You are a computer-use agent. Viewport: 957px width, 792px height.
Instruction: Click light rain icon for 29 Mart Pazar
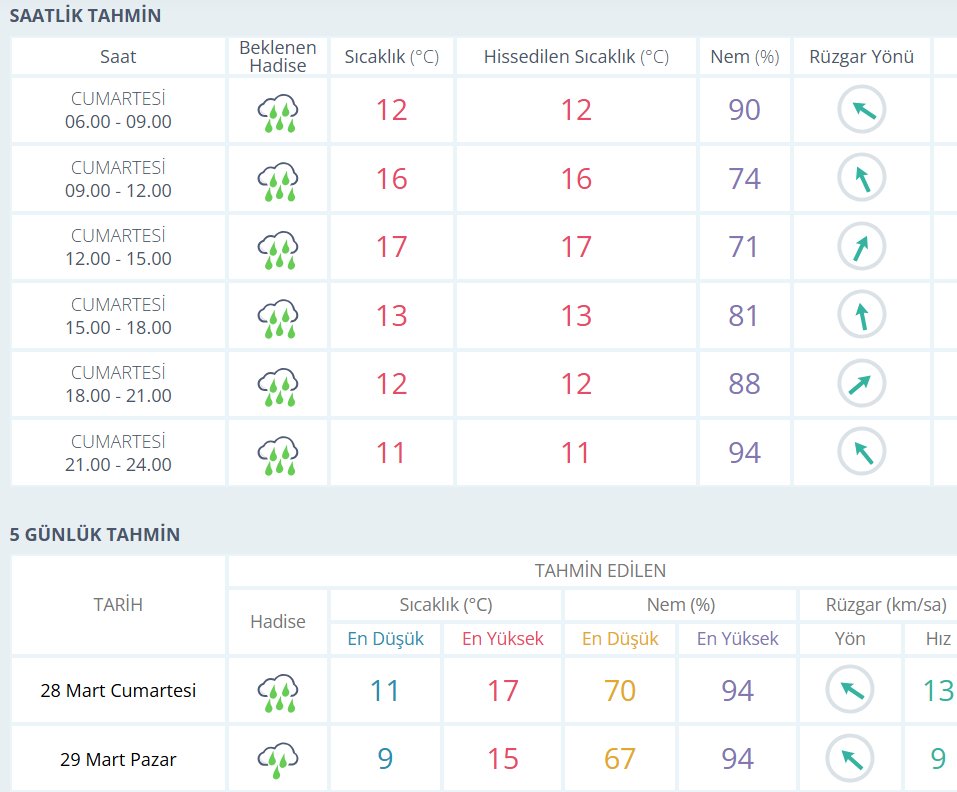click(x=278, y=759)
